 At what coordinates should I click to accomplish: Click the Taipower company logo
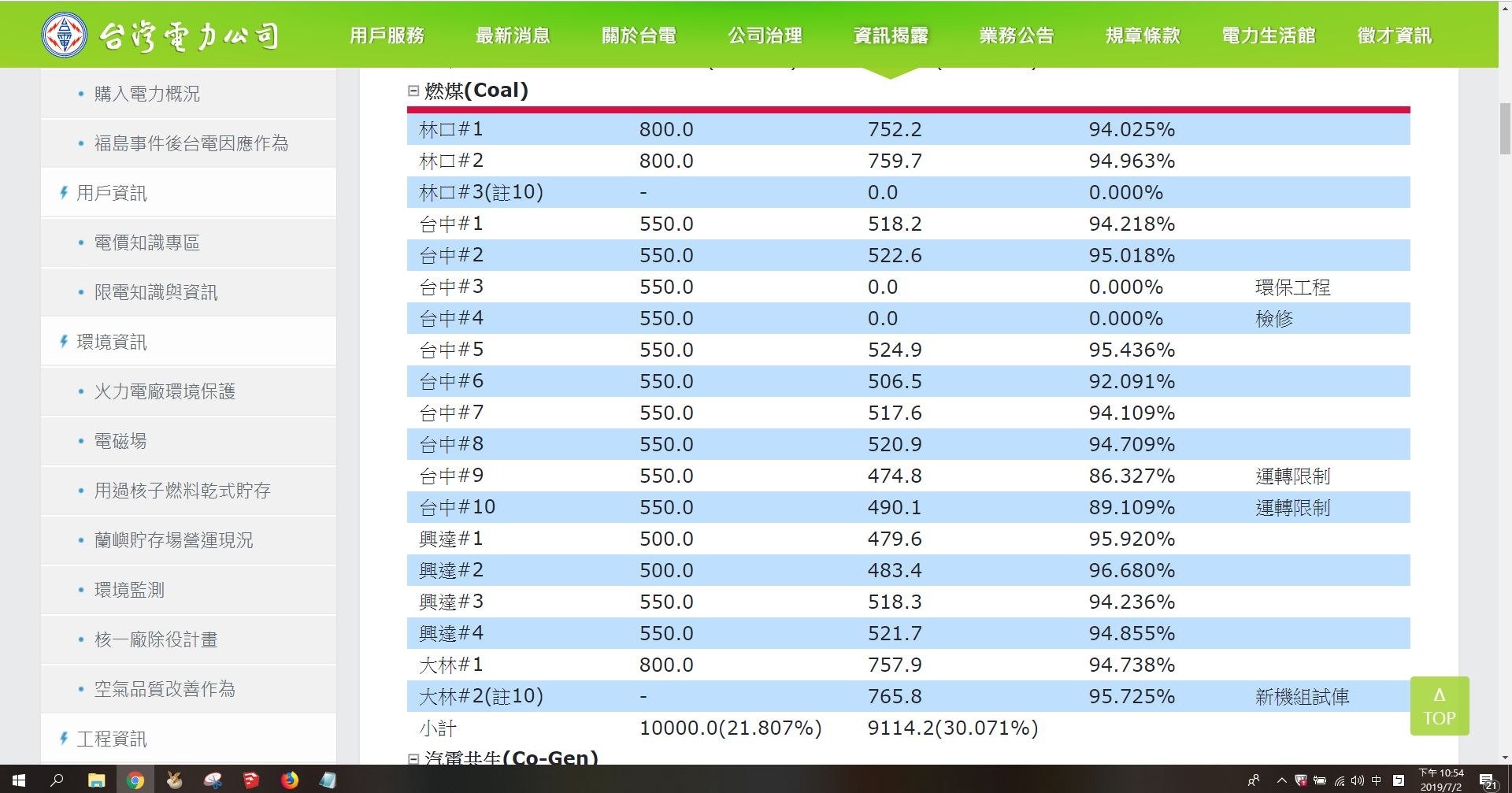(x=160, y=35)
